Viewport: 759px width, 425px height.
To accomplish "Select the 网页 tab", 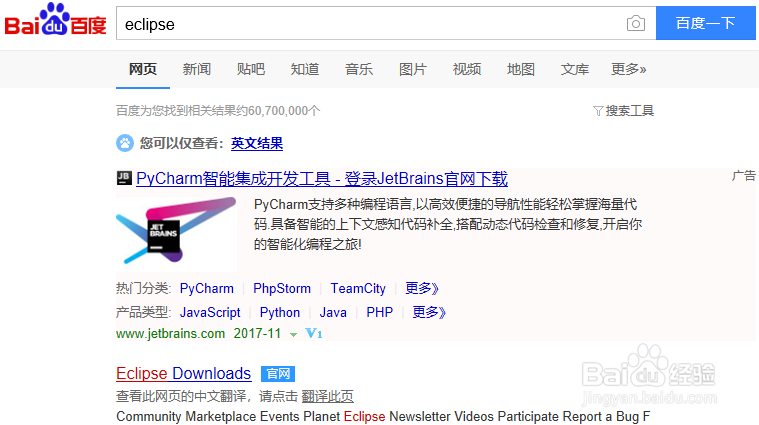I will (143, 69).
